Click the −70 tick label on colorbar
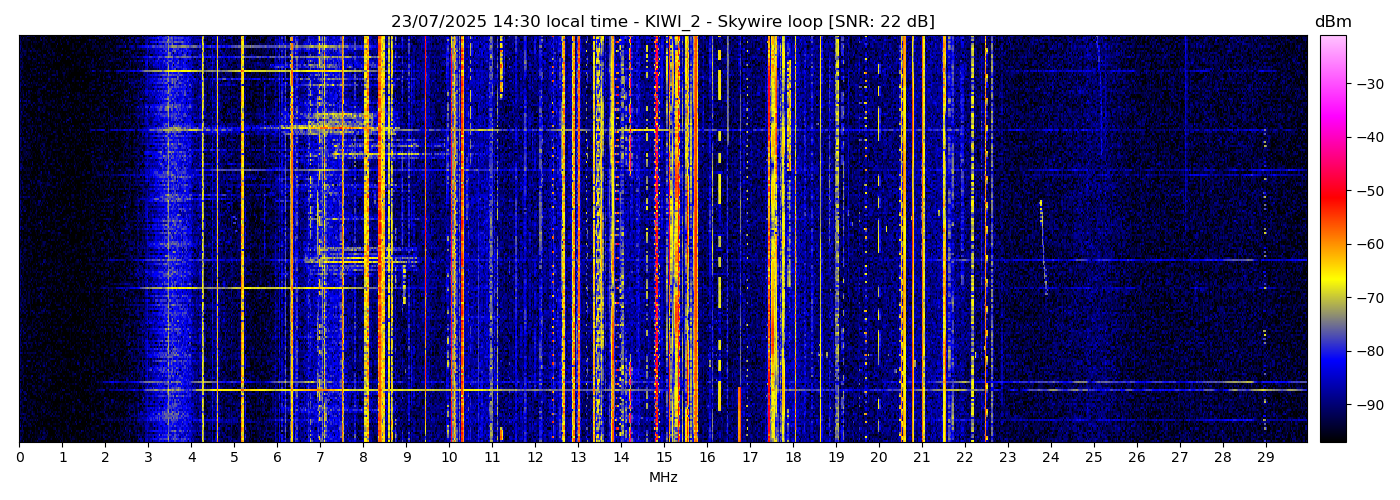Viewport: 1400px width, 500px height. (1369, 298)
